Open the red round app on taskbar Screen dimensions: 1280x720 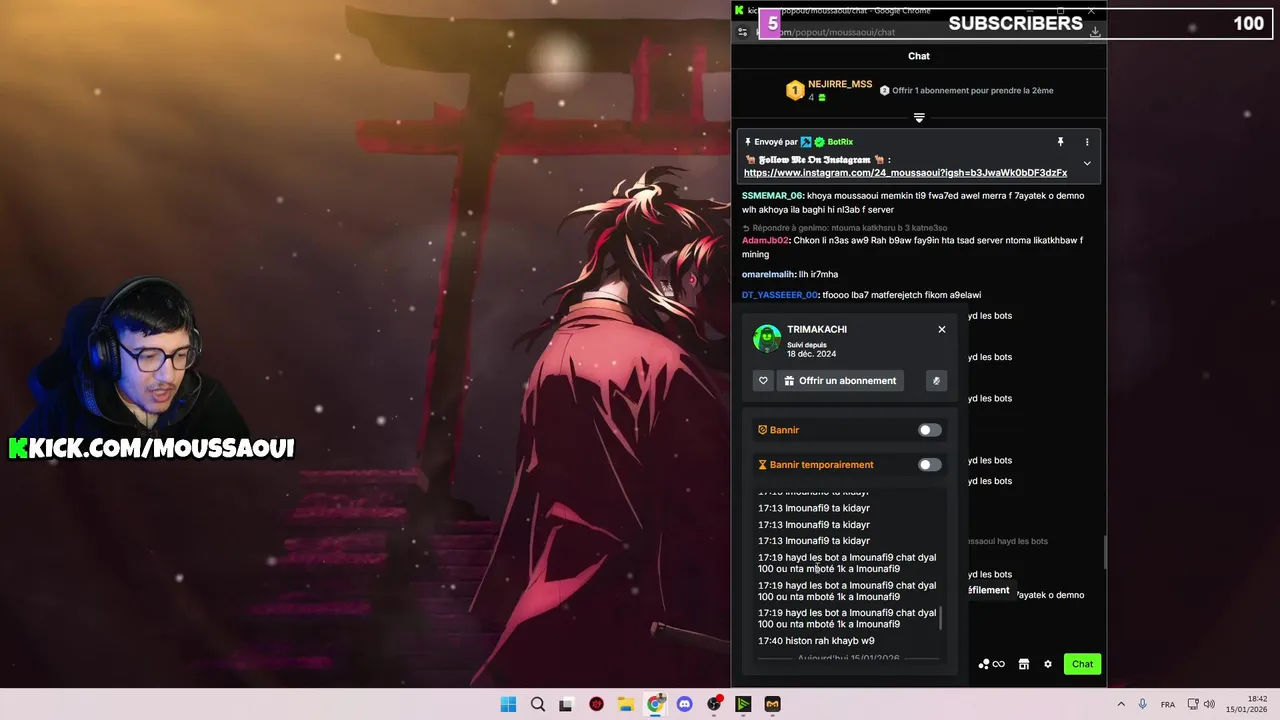click(x=597, y=704)
